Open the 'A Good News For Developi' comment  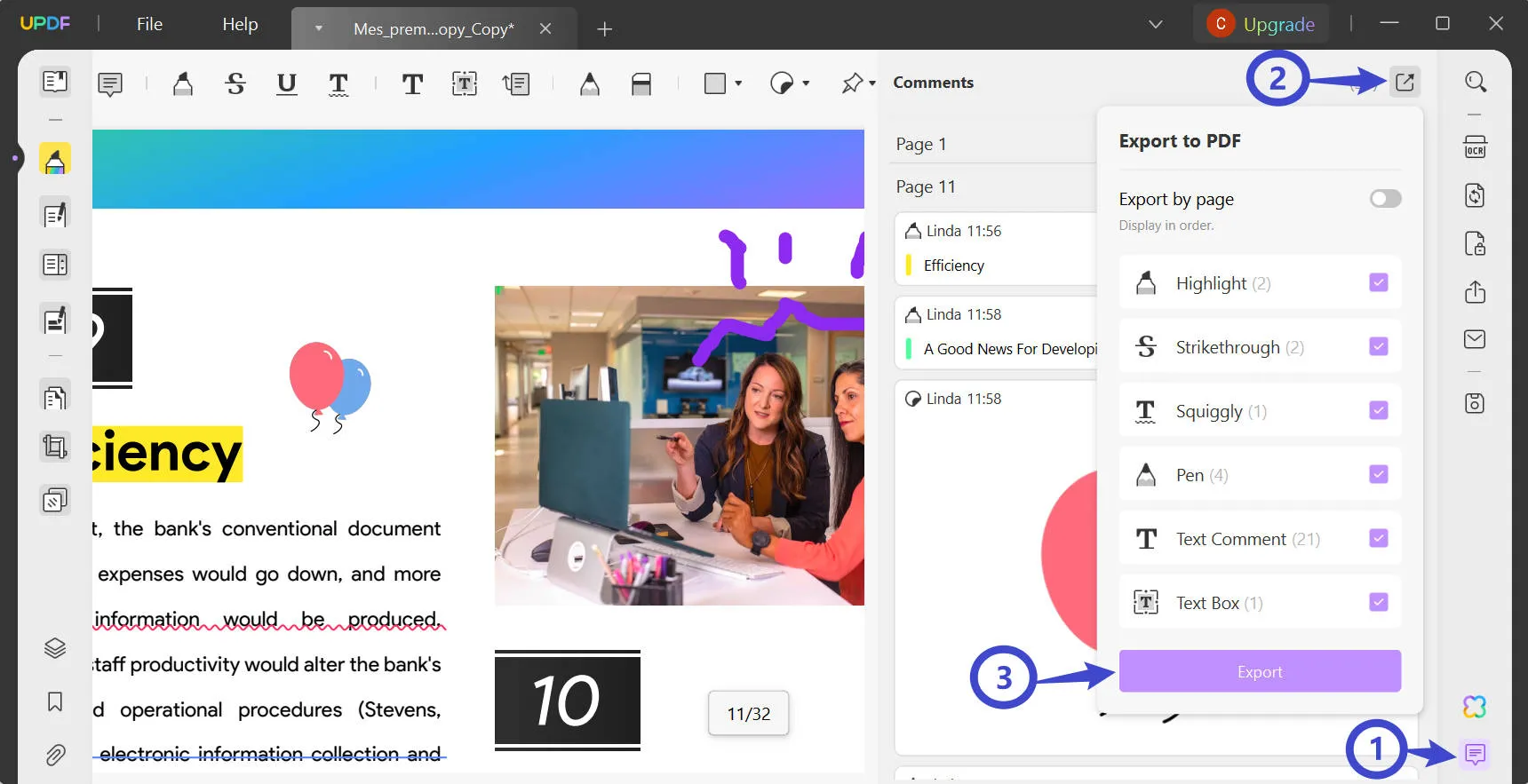pos(996,333)
